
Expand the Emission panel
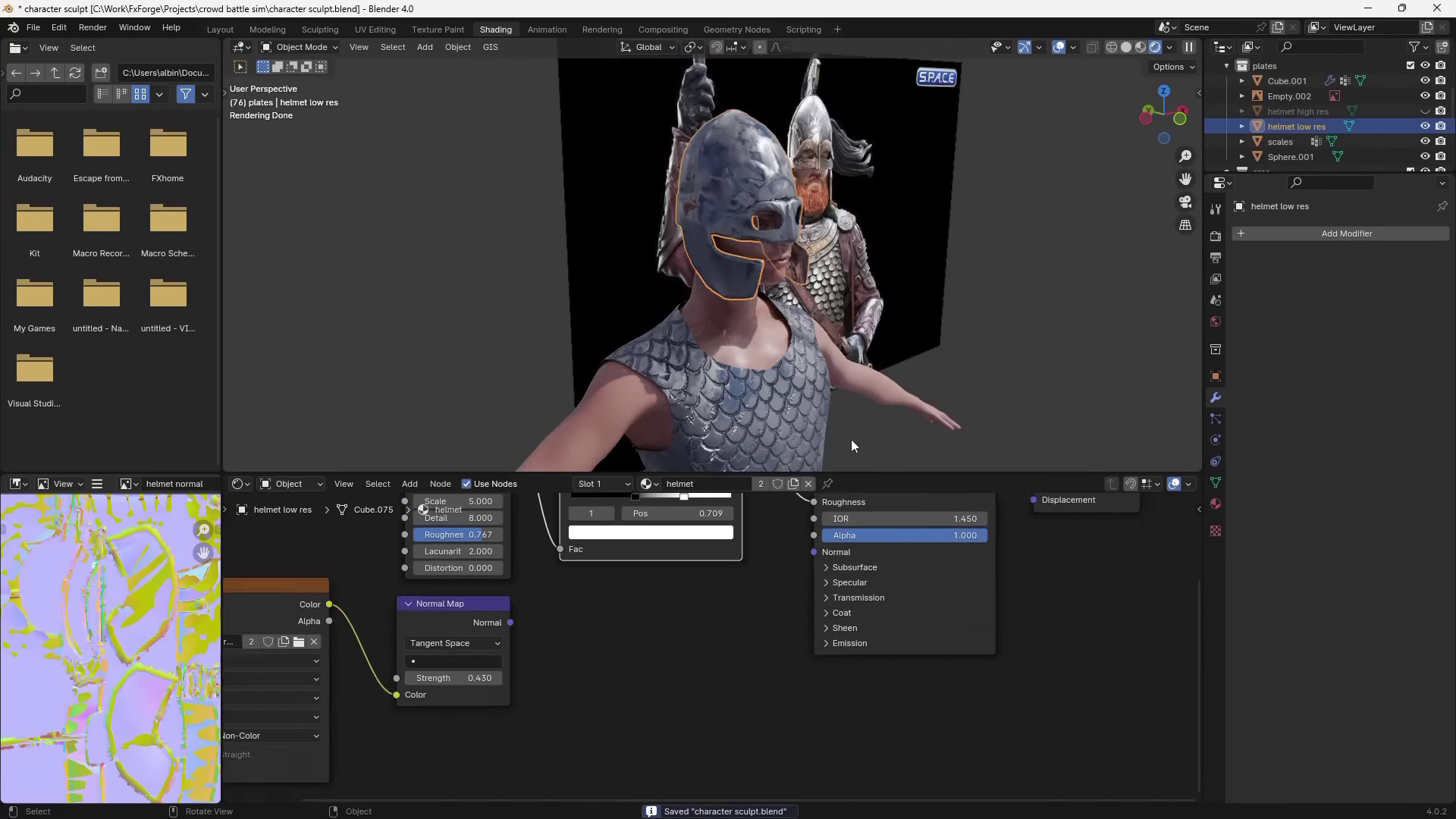[x=826, y=643]
